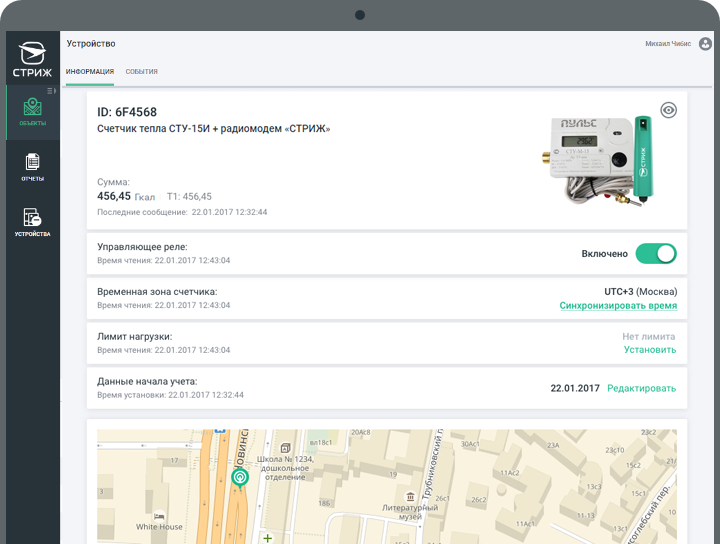Click the Литературный музей icon on the map
Image resolution: width=720 pixels, height=544 pixels.
click(x=410, y=497)
